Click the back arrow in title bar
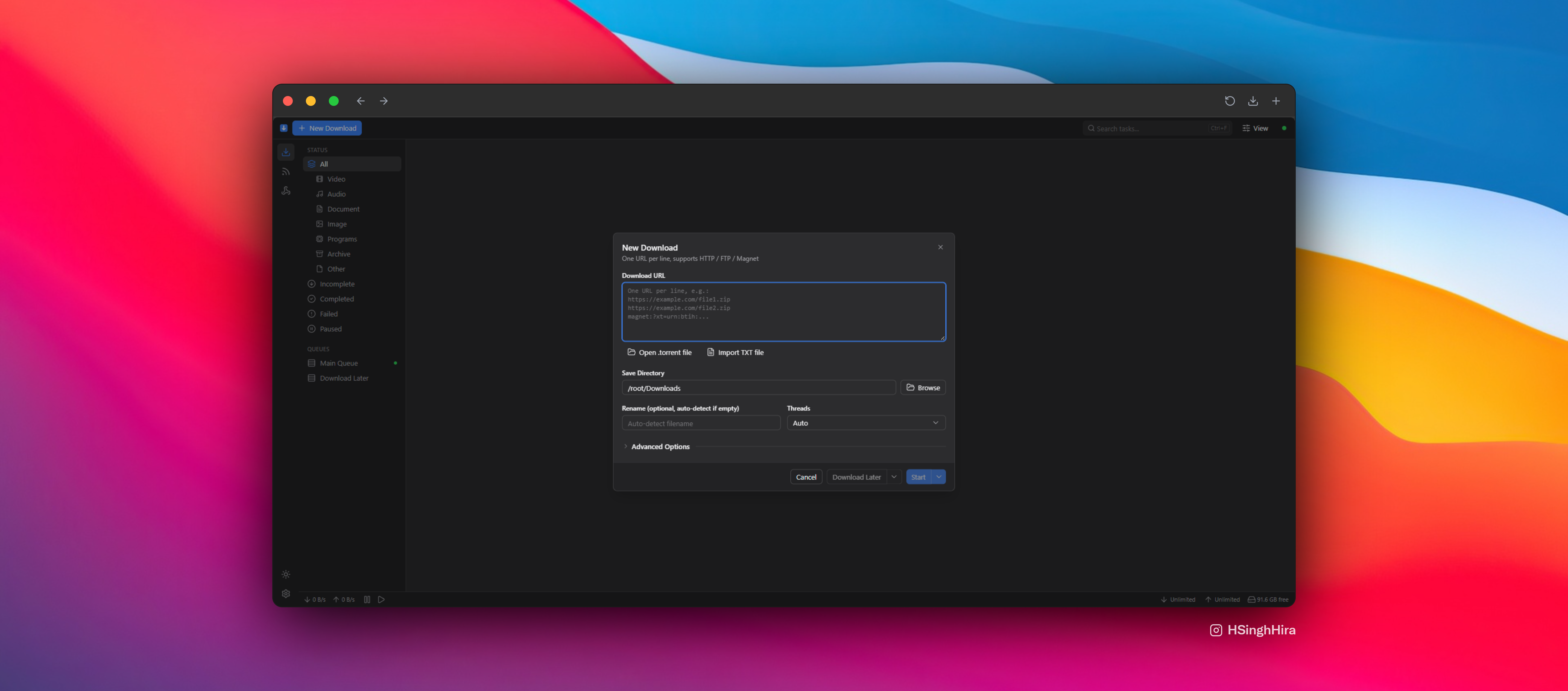The height and width of the screenshot is (691, 1568). click(361, 101)
